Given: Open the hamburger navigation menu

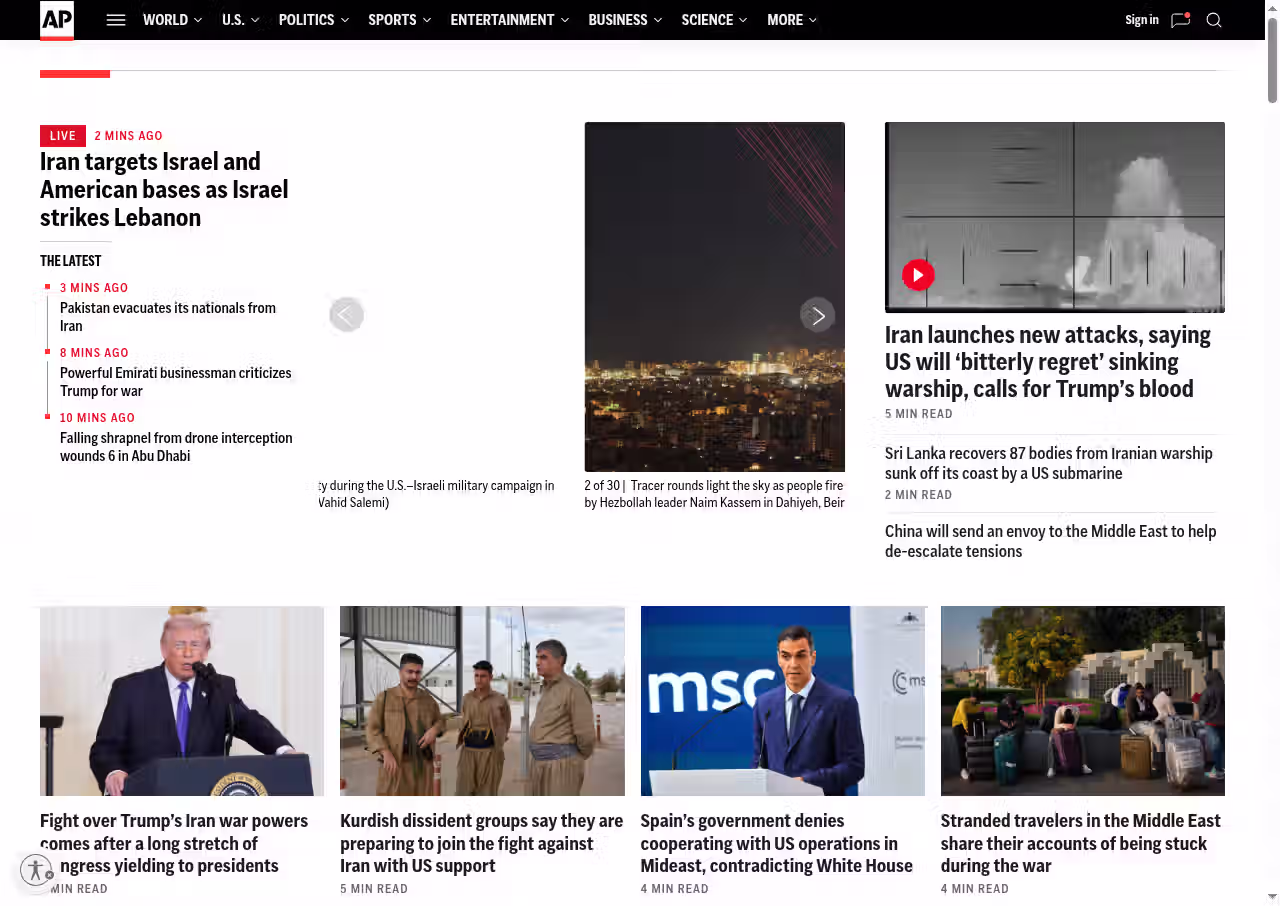Looking at the screenshot, I should click(x=116, y=20).
